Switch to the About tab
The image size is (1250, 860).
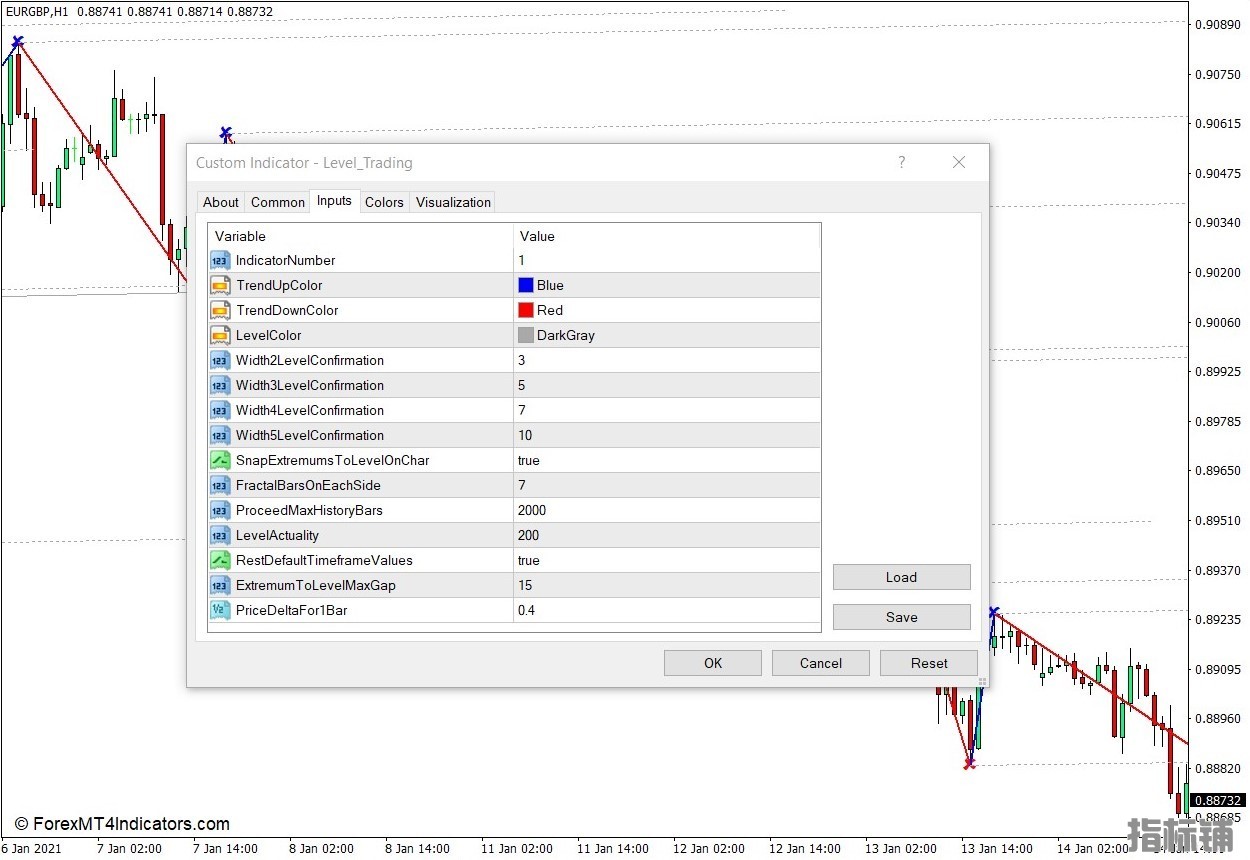pos(221,202)
